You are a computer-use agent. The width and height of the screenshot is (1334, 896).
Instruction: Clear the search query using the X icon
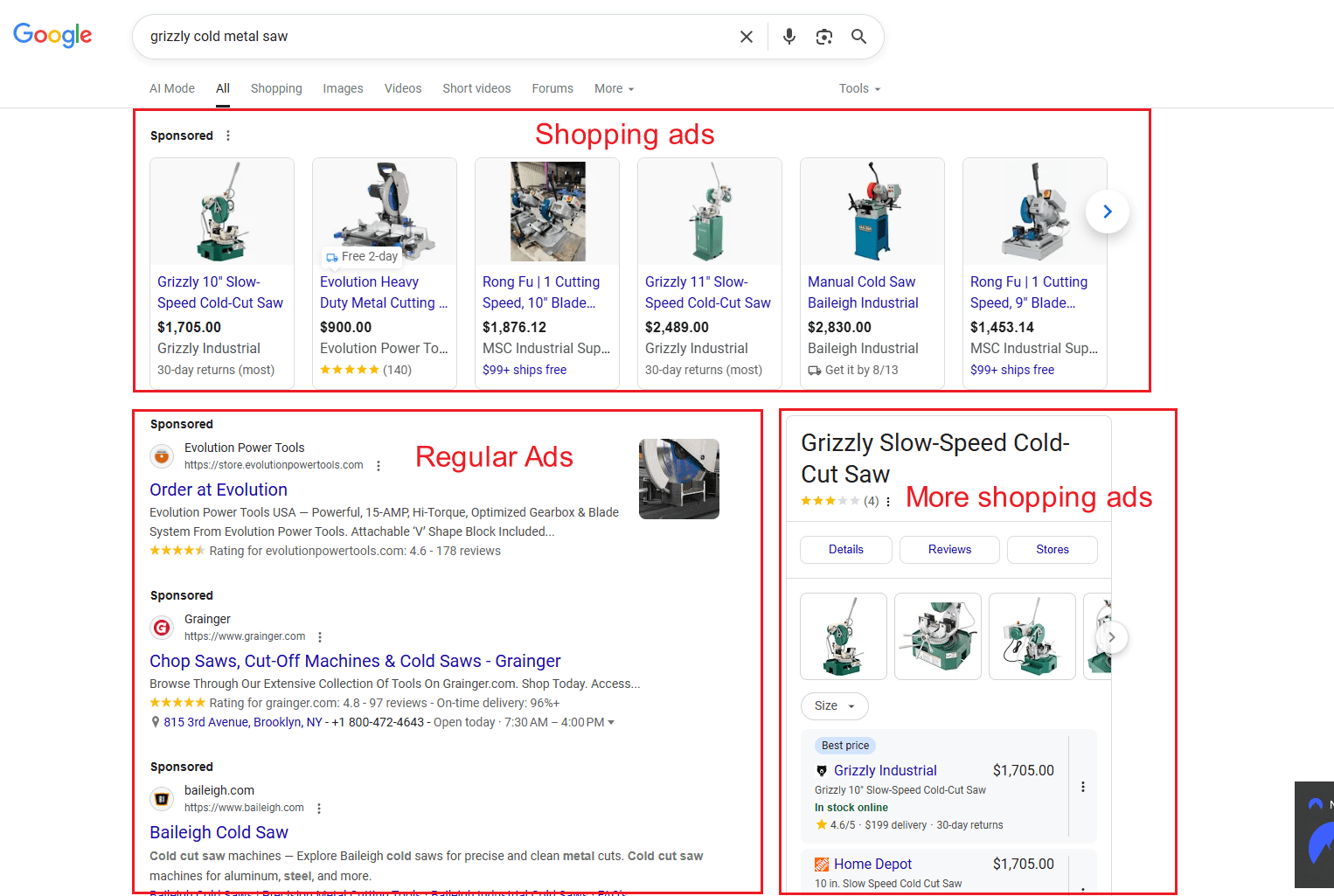point(746,36)
